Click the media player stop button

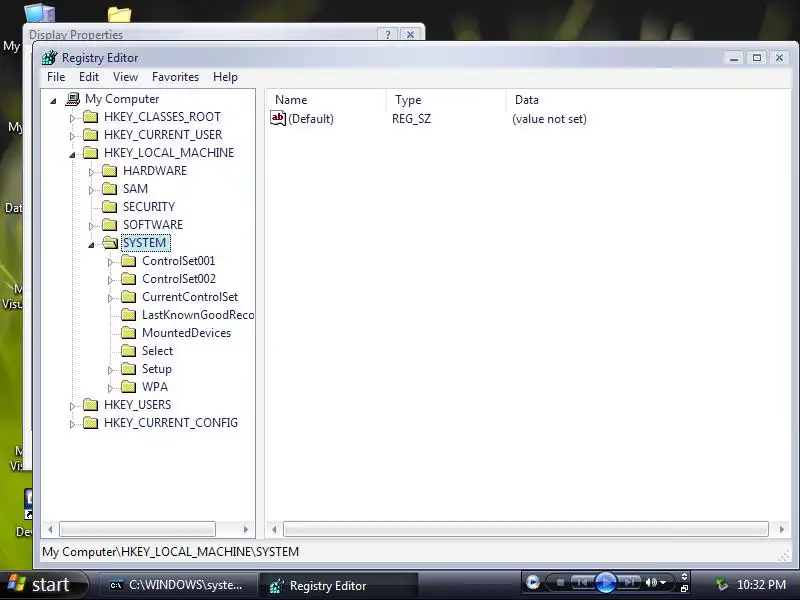[560, 582]
